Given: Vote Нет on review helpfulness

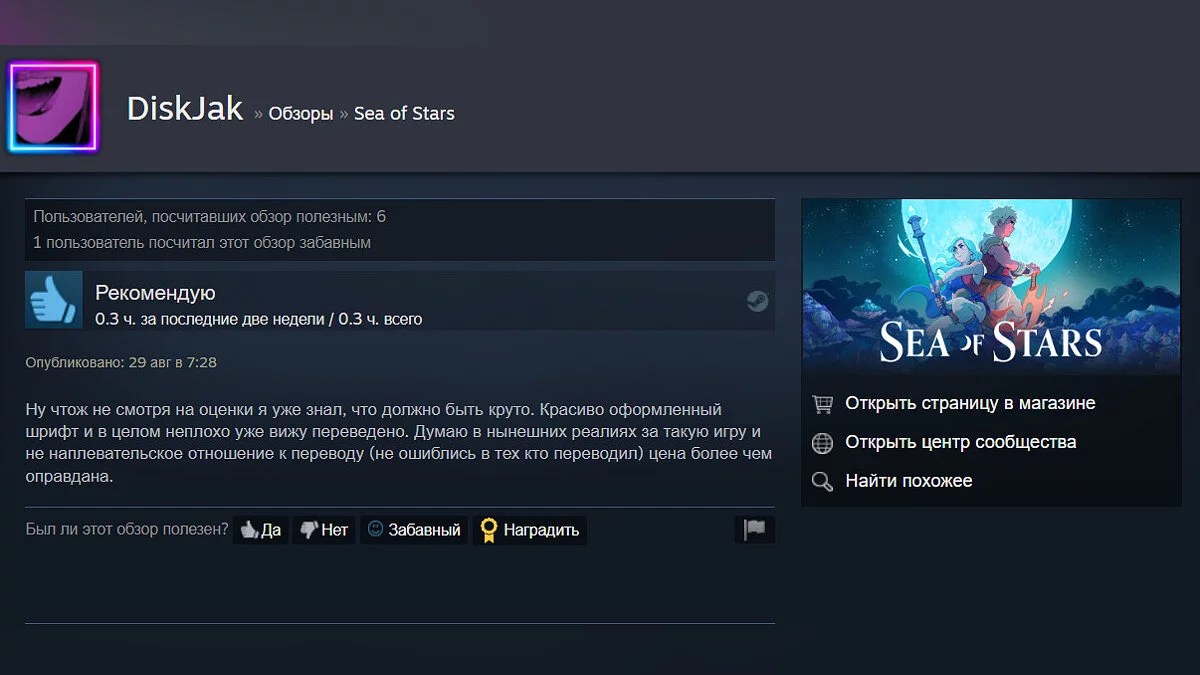Looking at the screenshot, I should (x=324, y=530).
